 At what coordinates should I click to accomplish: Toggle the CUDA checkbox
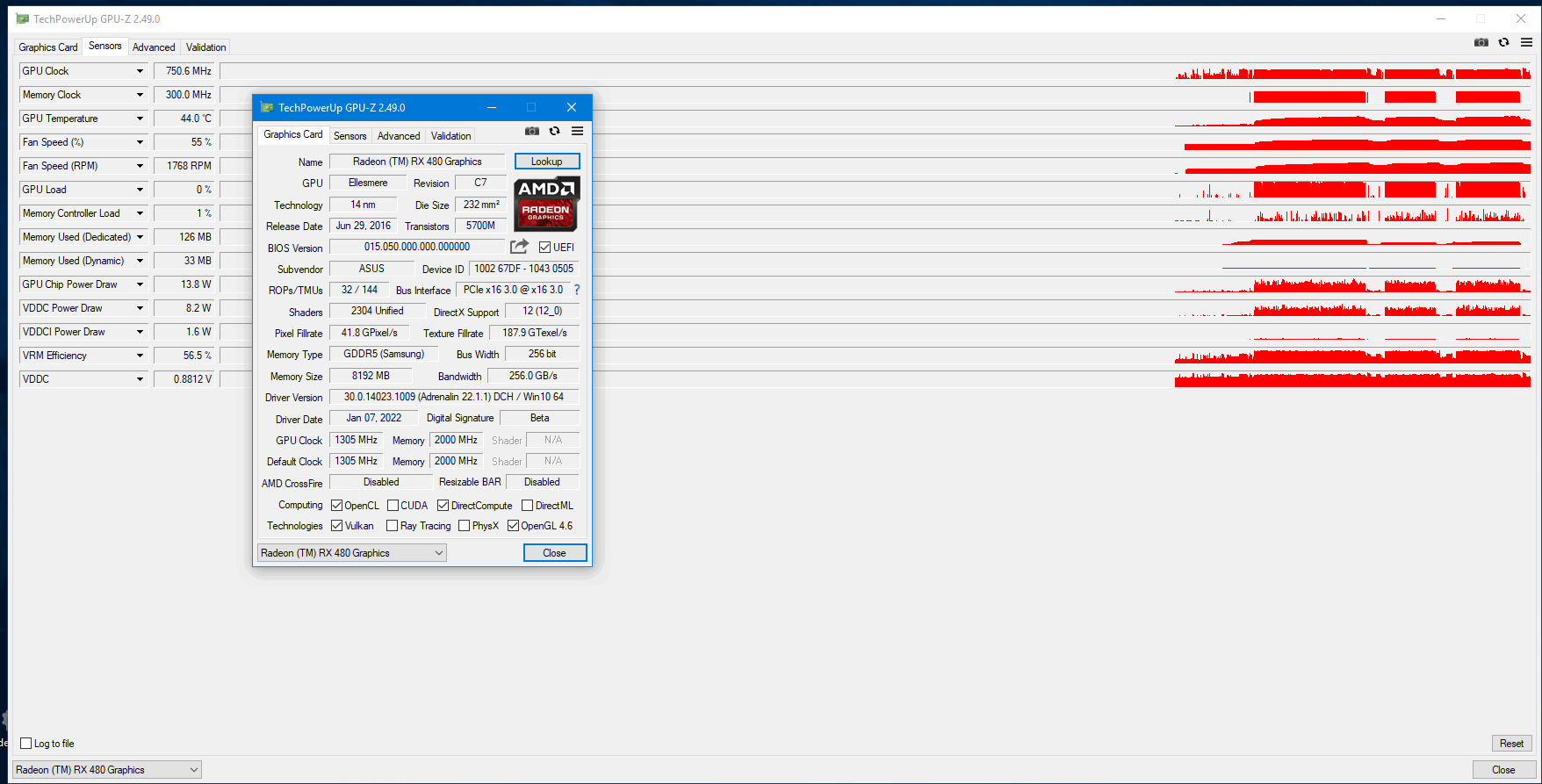pos(393,506)
